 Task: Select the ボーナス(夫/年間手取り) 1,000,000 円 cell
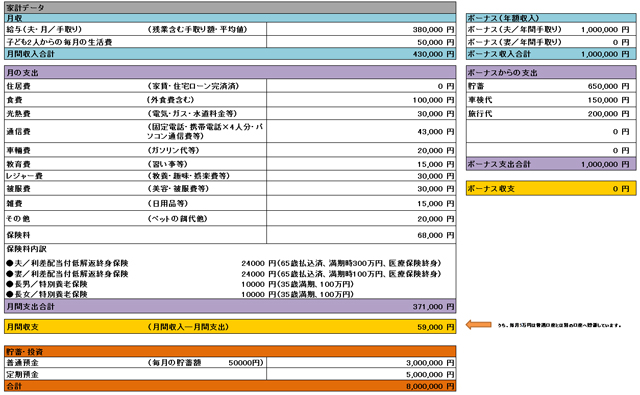tap(551, 29)
